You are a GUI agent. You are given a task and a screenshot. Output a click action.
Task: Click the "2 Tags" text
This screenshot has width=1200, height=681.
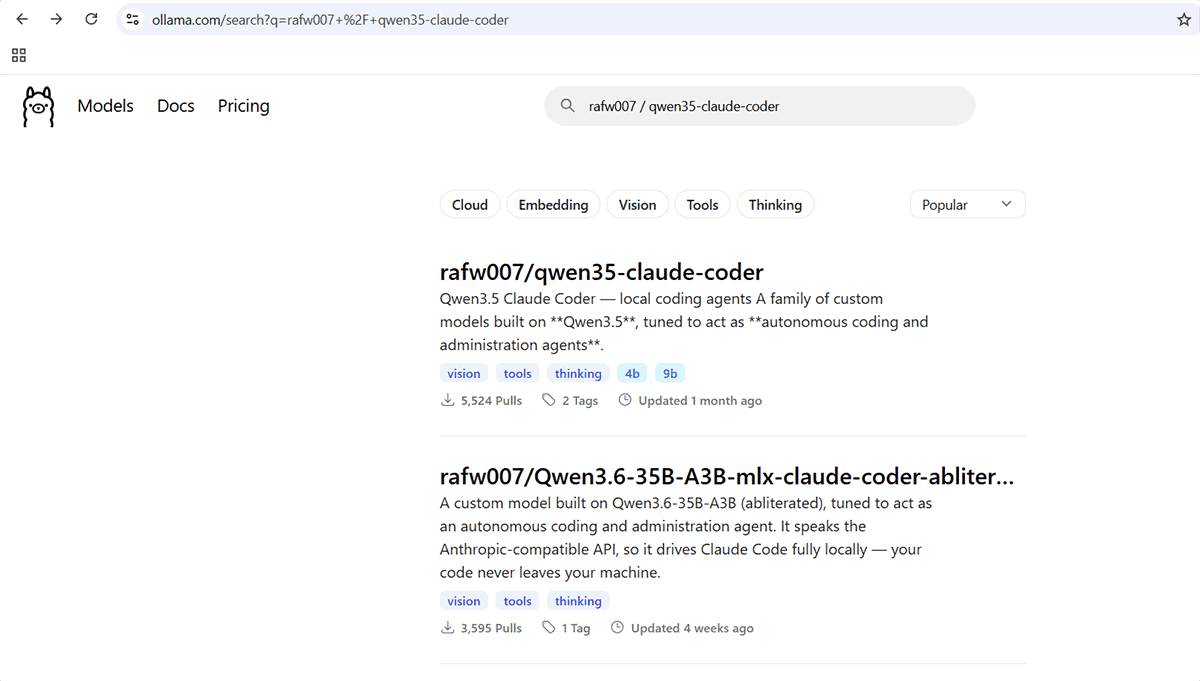click(x=580, y=400)
